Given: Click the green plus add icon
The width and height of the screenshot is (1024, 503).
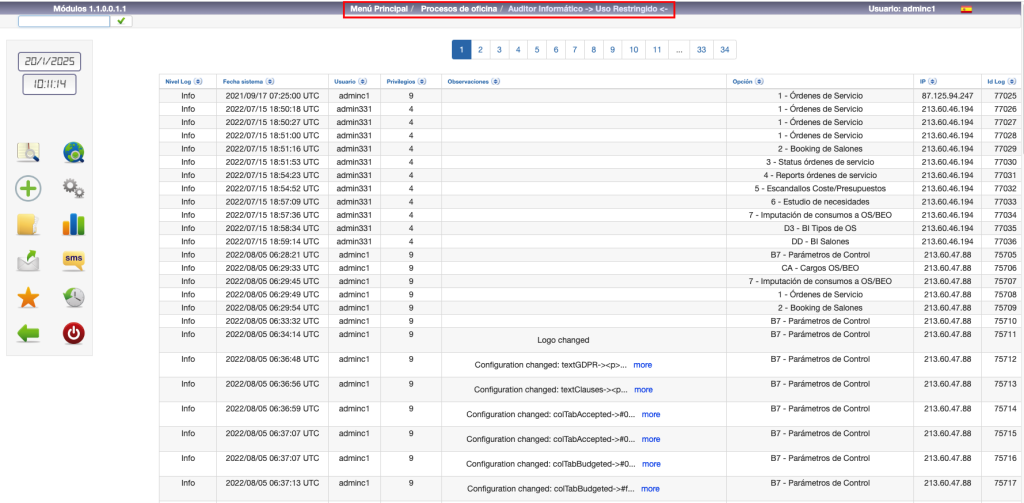Looking at the screenshot, I should click(x=28, y=188).
